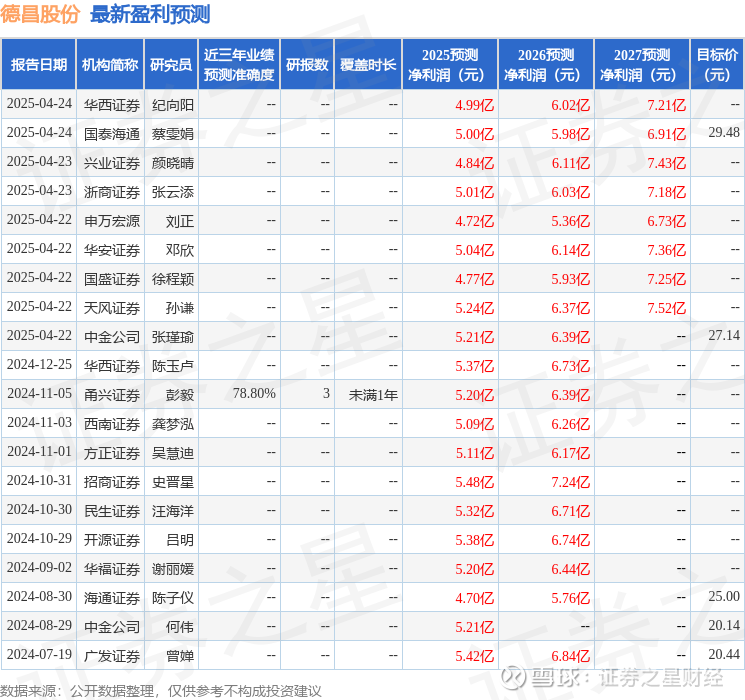
Task: Click institution 华福证券
Action: (x=112, y=568)
